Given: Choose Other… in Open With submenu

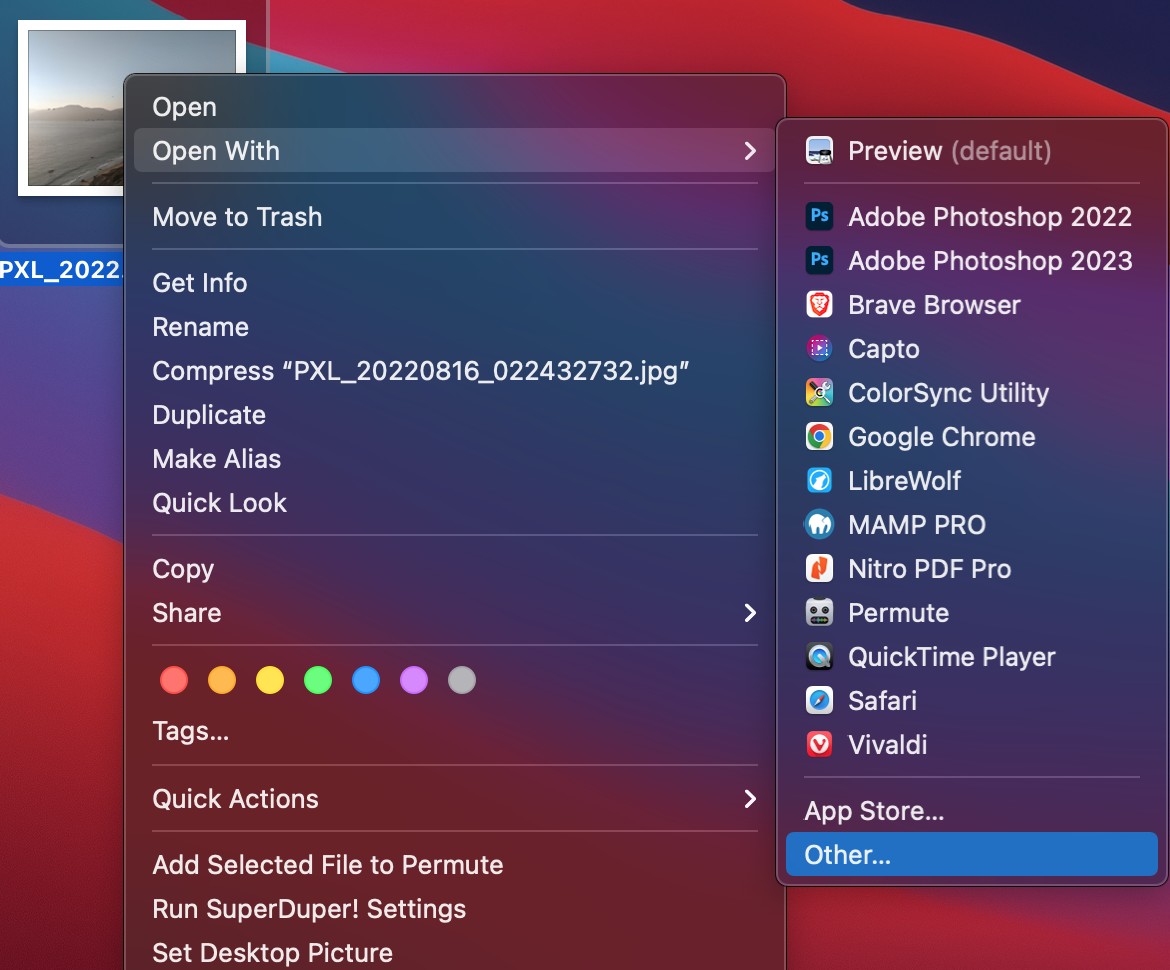Looking at the screenshot, I should click(x=972, y=854).
